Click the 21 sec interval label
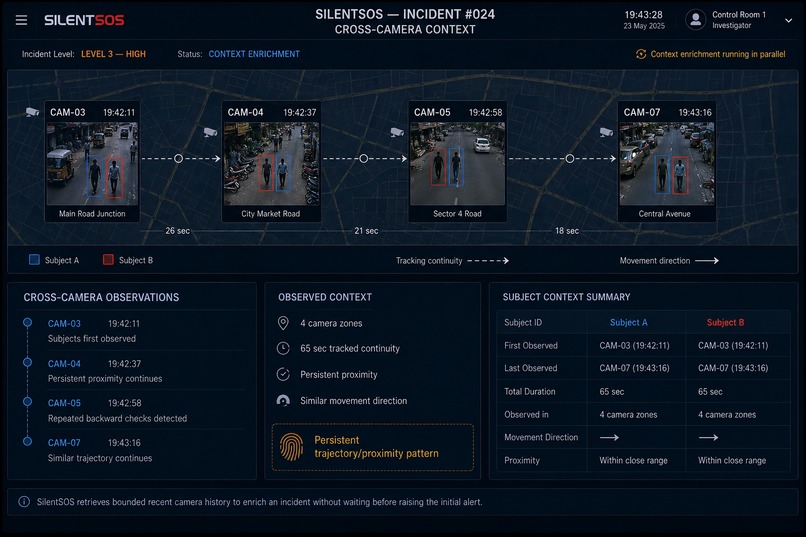The width and height of the screenshot is (806, 537). (x=366, y=231)
